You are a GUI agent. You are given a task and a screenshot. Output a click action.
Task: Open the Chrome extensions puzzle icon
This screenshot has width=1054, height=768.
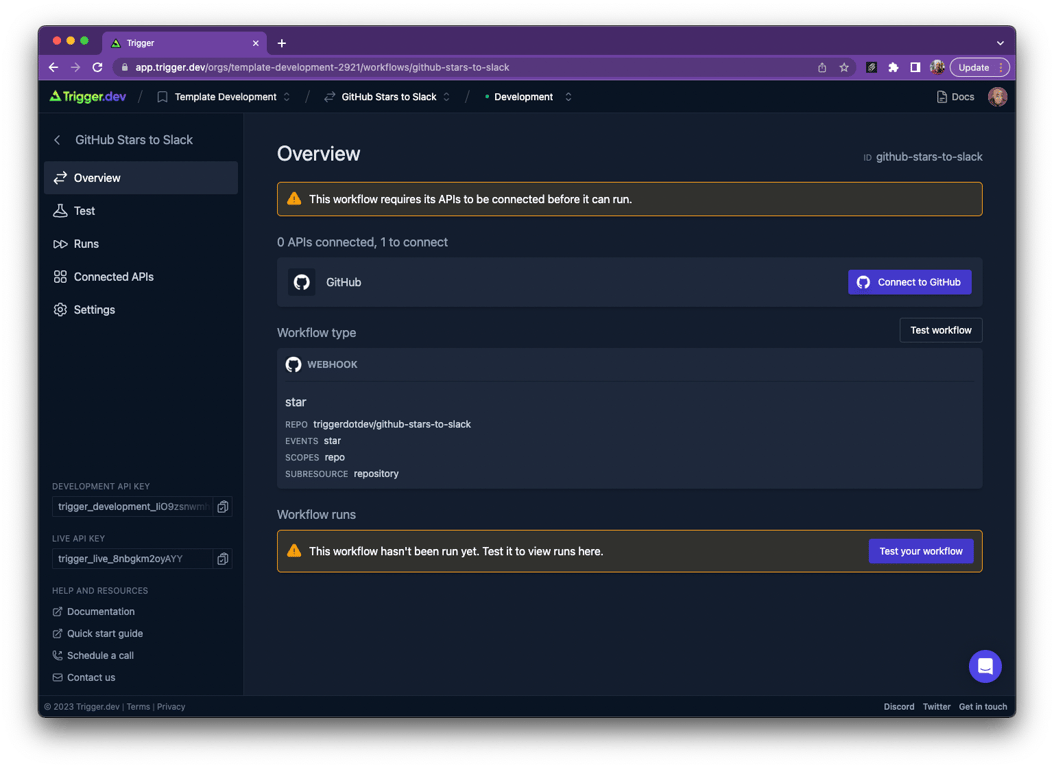click(893, 67)
